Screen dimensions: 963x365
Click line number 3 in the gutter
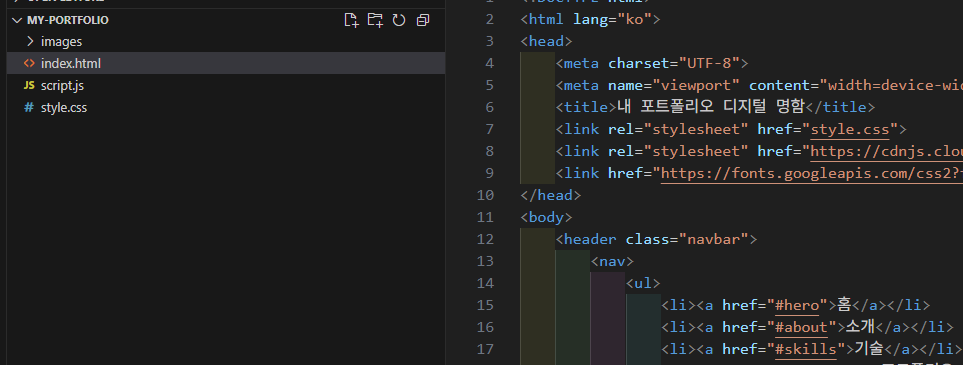click(489, 42)
